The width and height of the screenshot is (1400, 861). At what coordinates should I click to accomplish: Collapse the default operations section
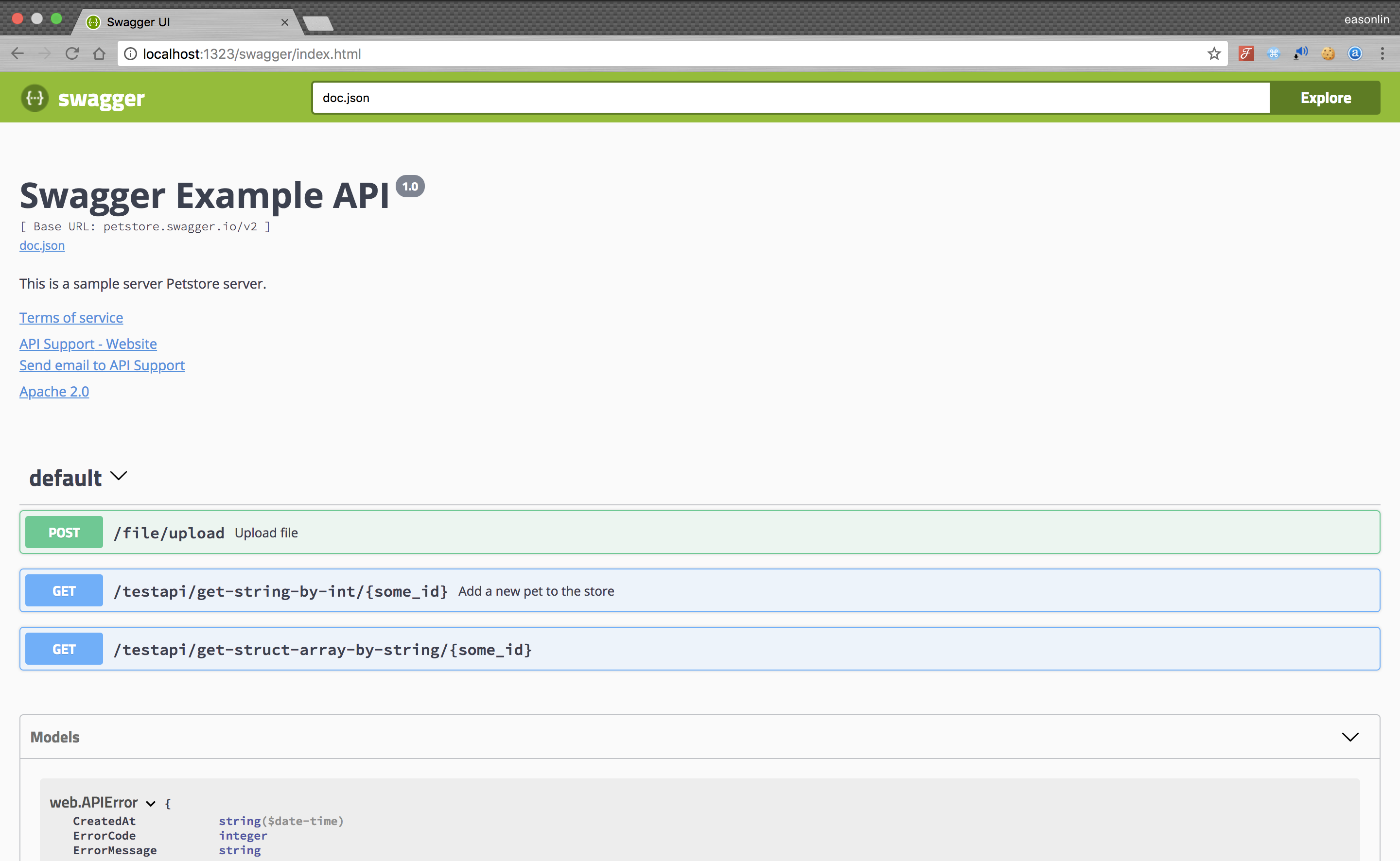(118, 477)
